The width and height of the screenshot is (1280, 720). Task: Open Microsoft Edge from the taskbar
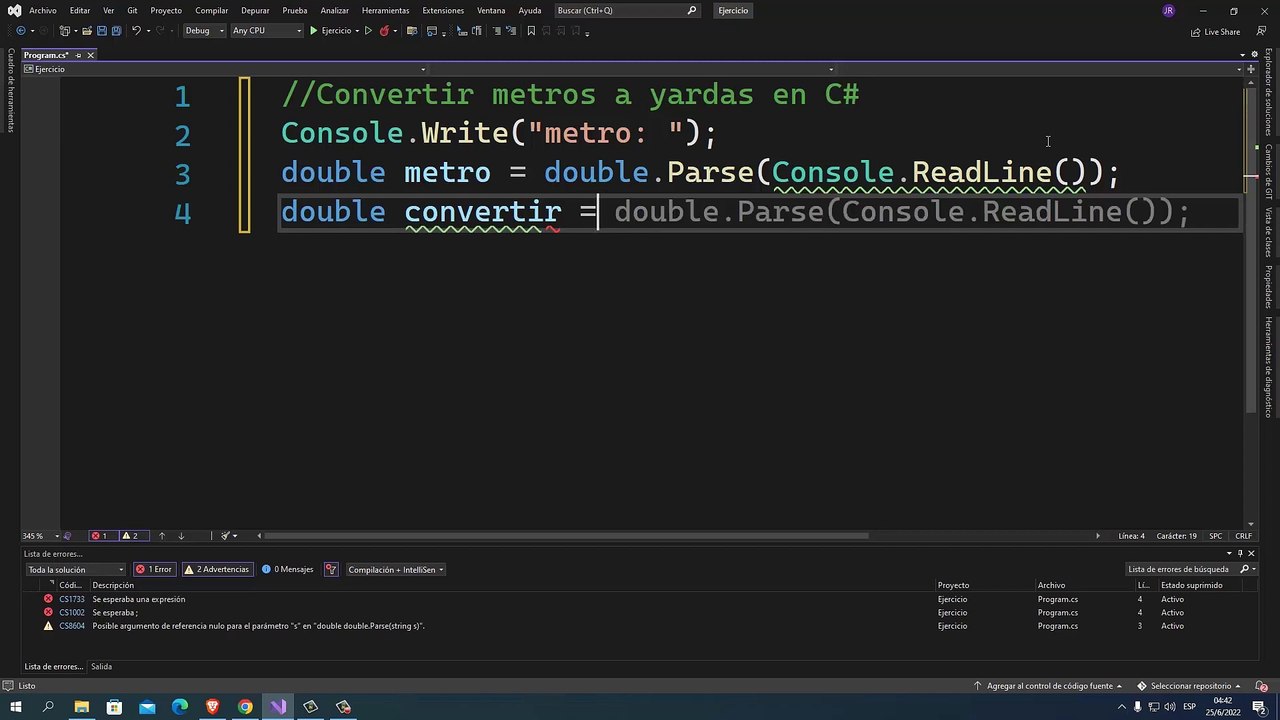(x=180, y=707)
